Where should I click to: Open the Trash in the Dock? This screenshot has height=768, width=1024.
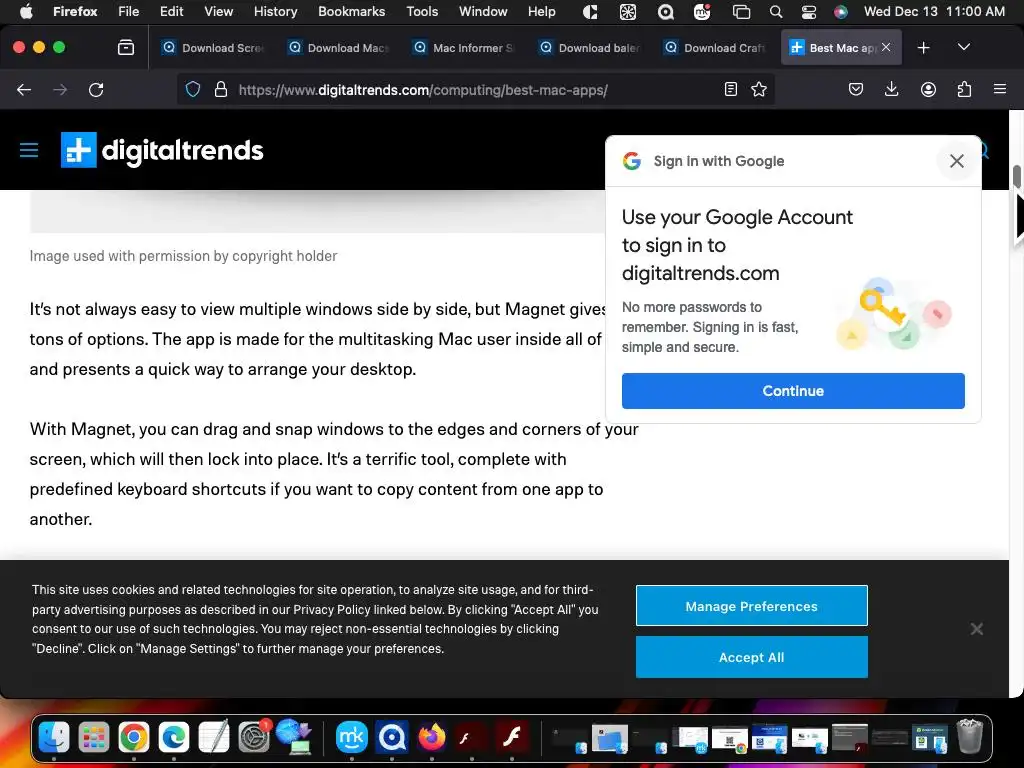tap(970, 737)
